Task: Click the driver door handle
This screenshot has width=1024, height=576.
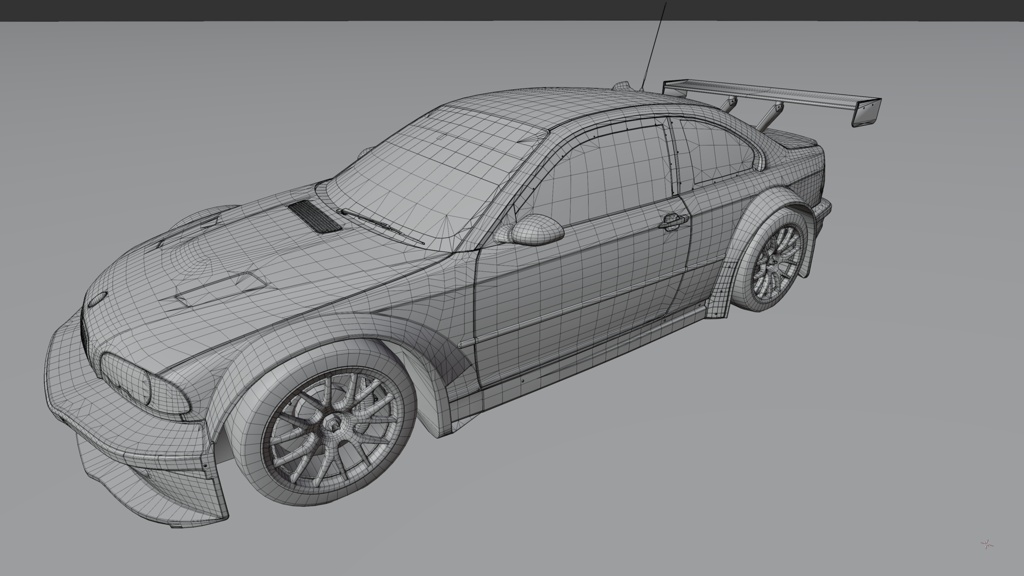Action: (673, 222)
